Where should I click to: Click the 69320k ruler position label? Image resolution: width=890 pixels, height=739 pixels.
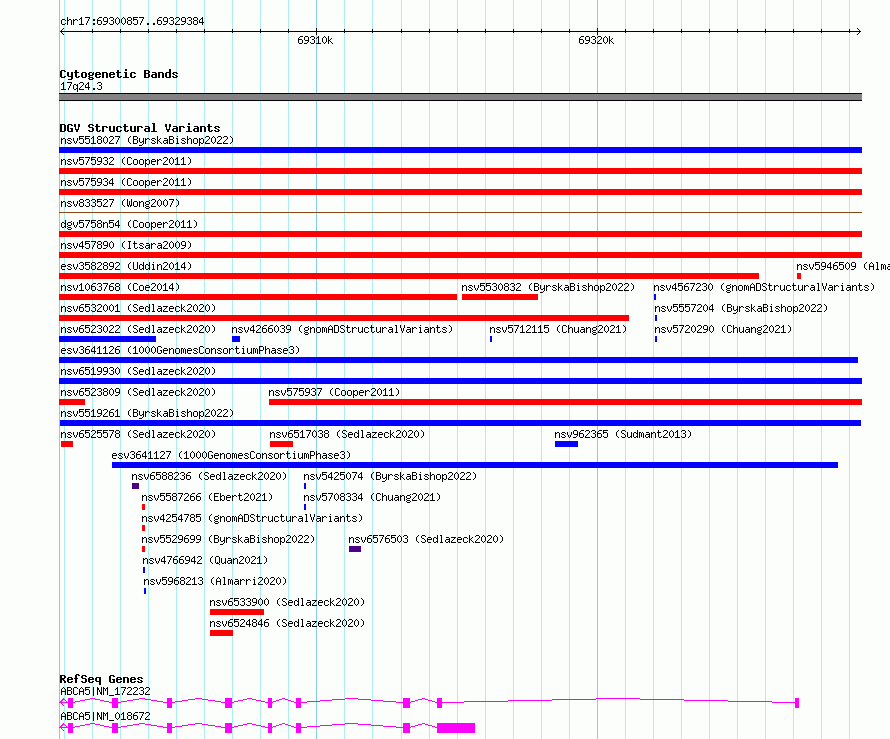click(x=596, y=40)
